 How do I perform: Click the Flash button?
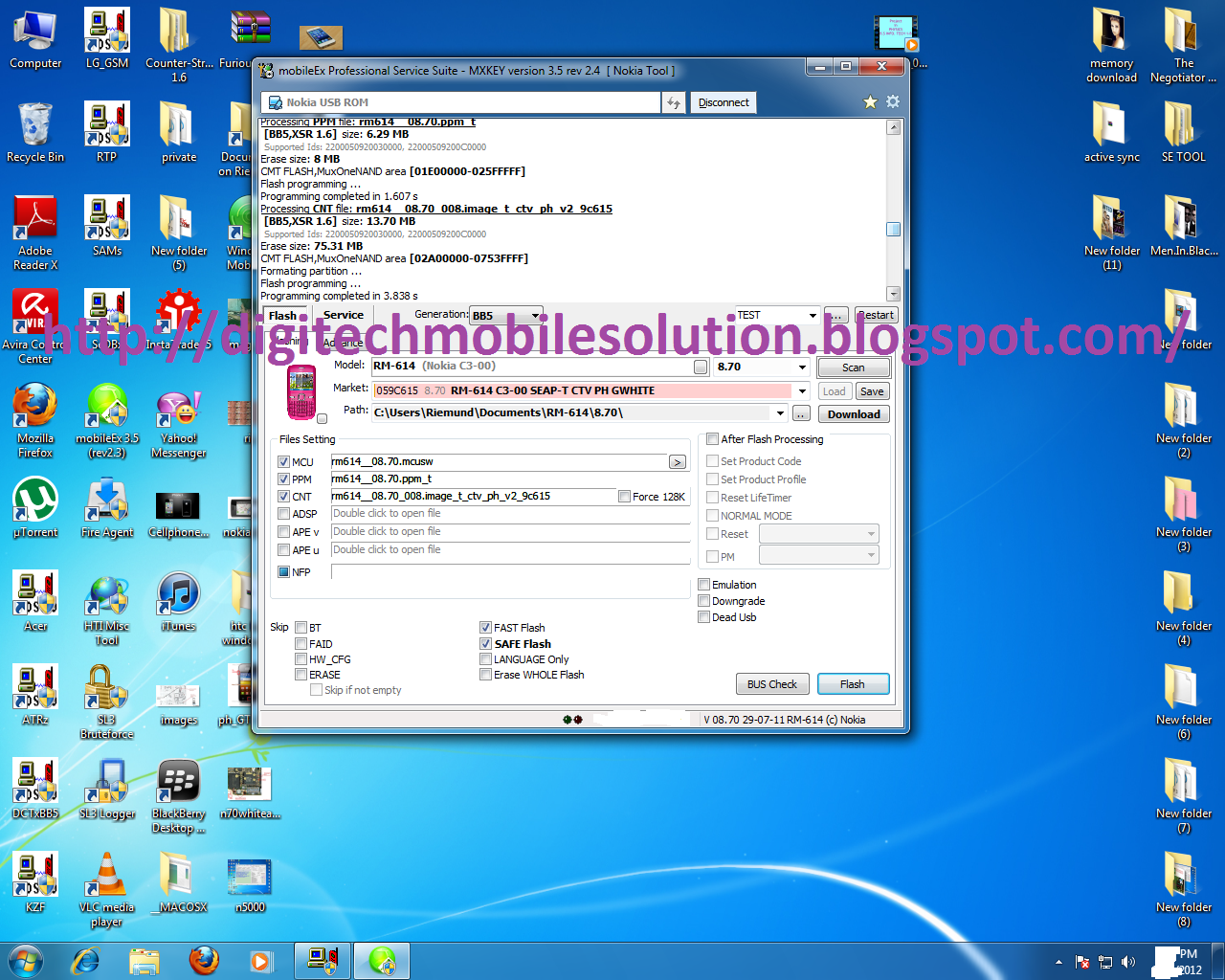[x=853, y=684]
